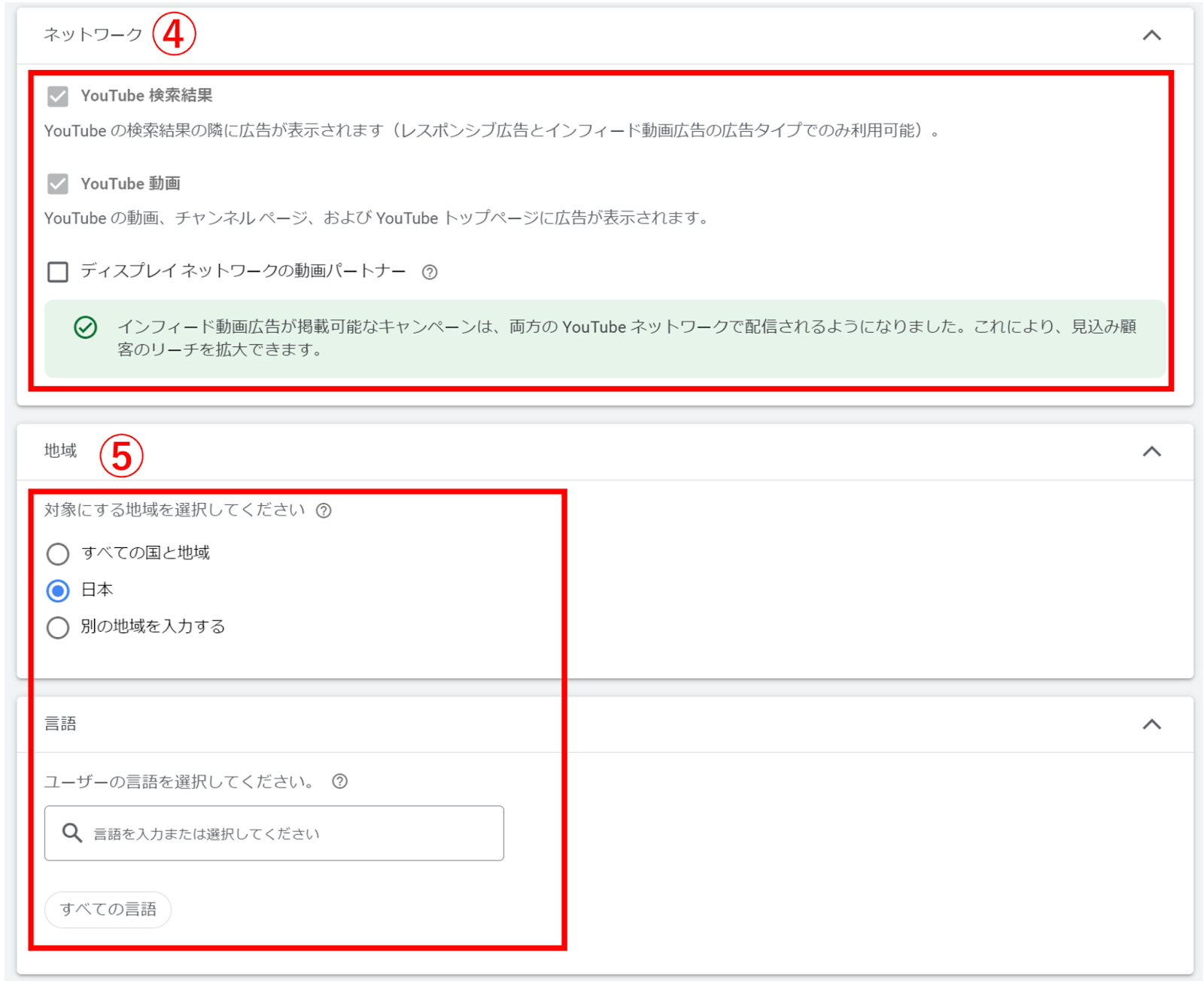Click the 言語 section header title

(x=60, y=724)
